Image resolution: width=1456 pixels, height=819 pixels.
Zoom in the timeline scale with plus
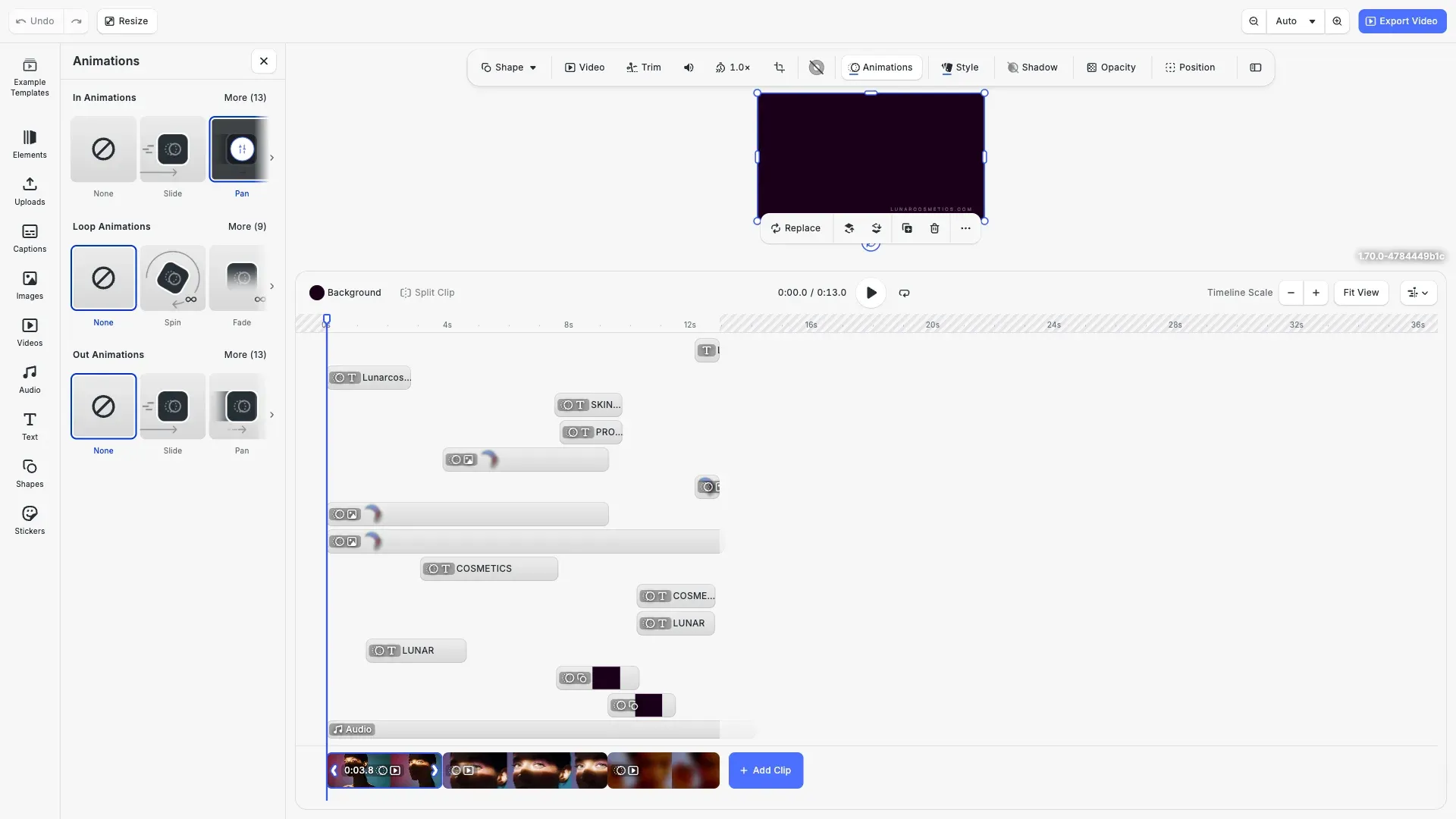(x=1316, y=293)
